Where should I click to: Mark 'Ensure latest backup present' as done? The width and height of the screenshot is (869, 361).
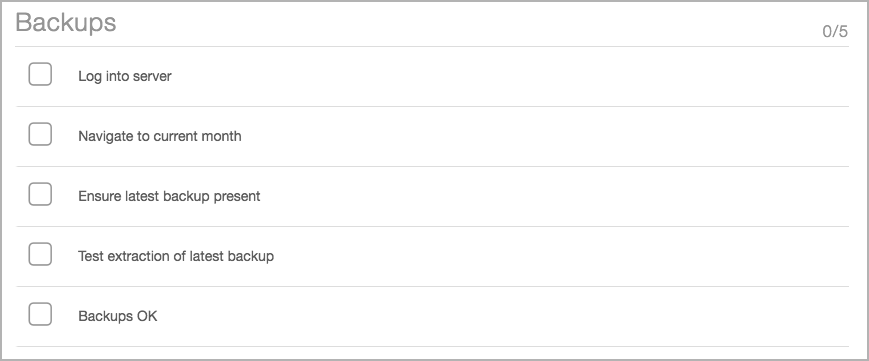(40, 194)
